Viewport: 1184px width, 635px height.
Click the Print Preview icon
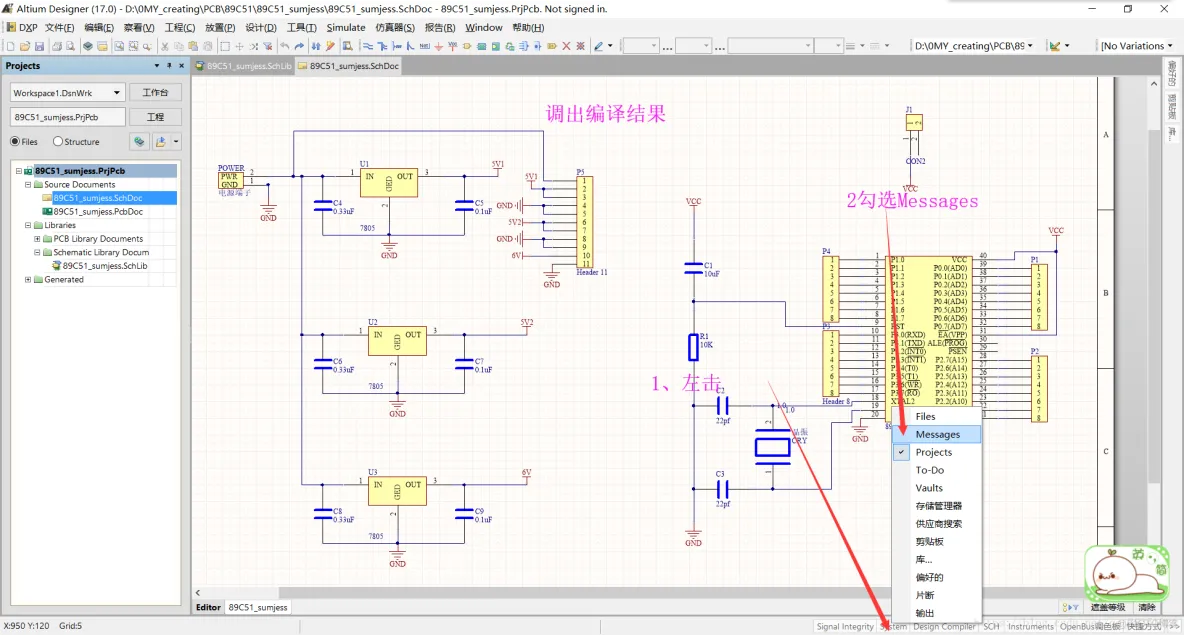[x=70, y=46]
